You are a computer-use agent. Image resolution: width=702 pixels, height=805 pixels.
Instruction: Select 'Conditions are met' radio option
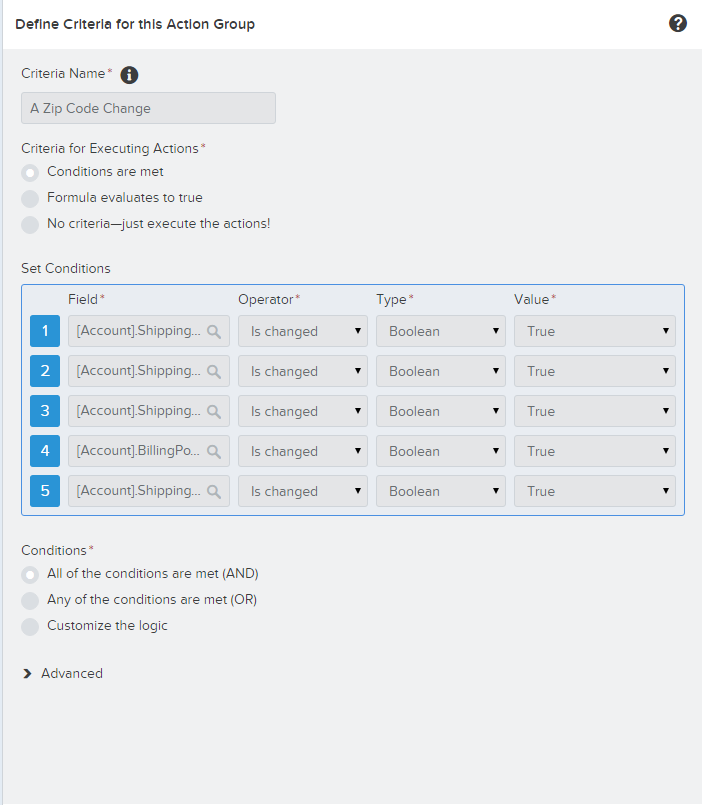coord(31,172)
